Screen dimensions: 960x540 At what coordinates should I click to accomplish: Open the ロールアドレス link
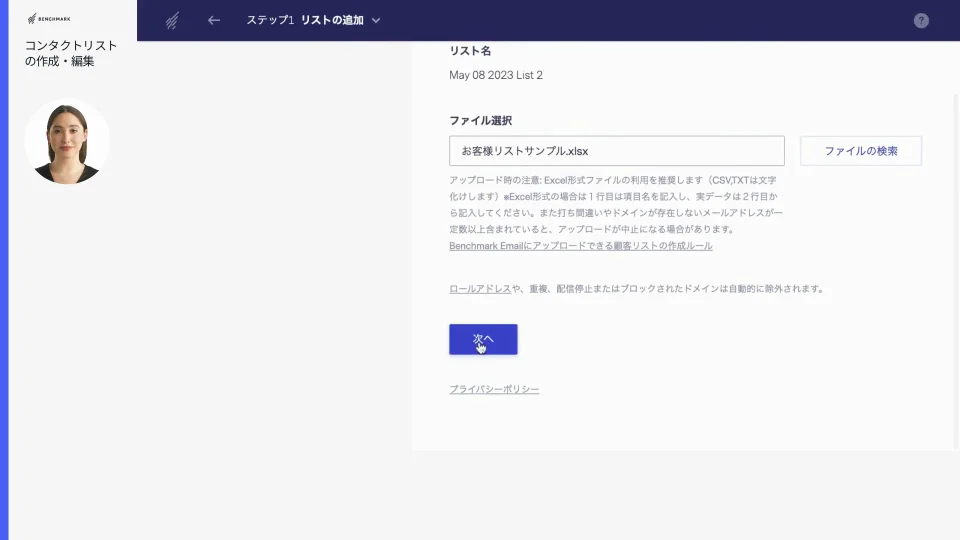[x=480, y=288]
